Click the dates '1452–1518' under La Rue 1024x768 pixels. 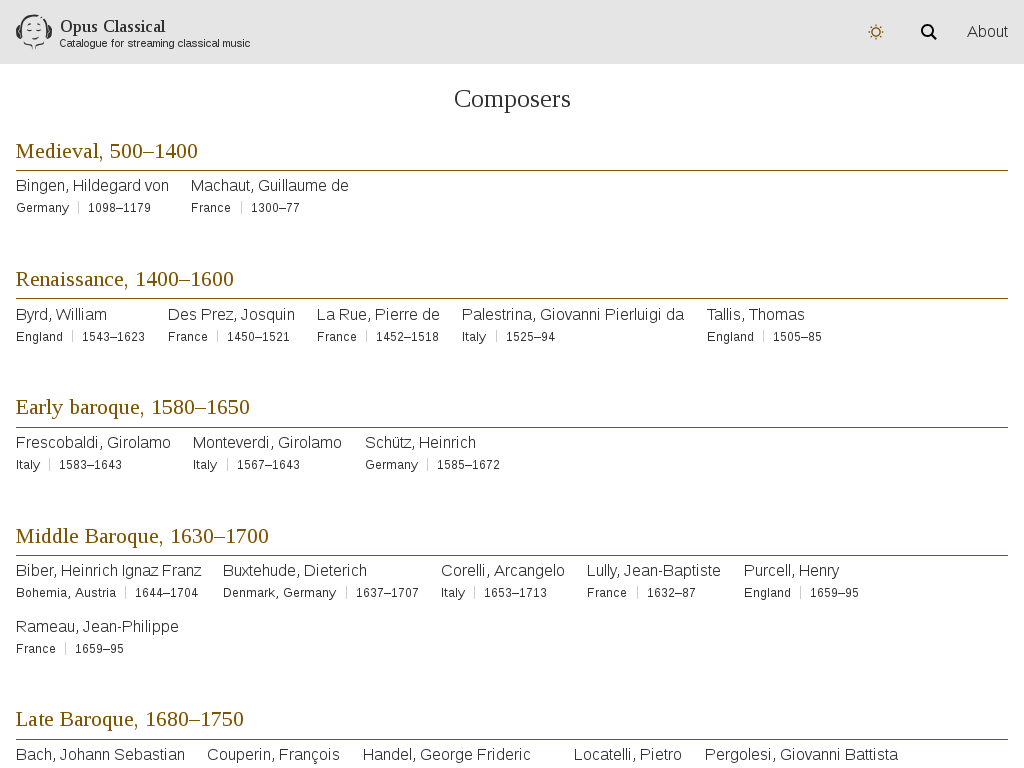(x=408, y=336)
